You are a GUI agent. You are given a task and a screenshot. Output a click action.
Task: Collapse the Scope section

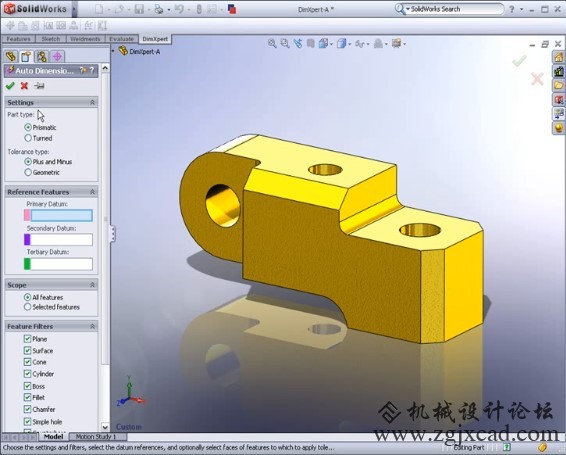(x=92, y=285)
